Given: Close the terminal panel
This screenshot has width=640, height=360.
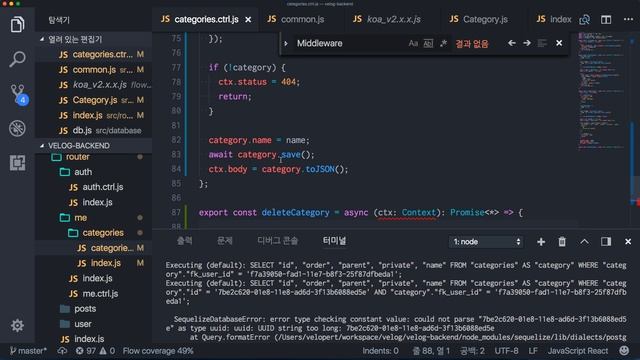Looking at the screenshot, I should click(x=628, y=242).
